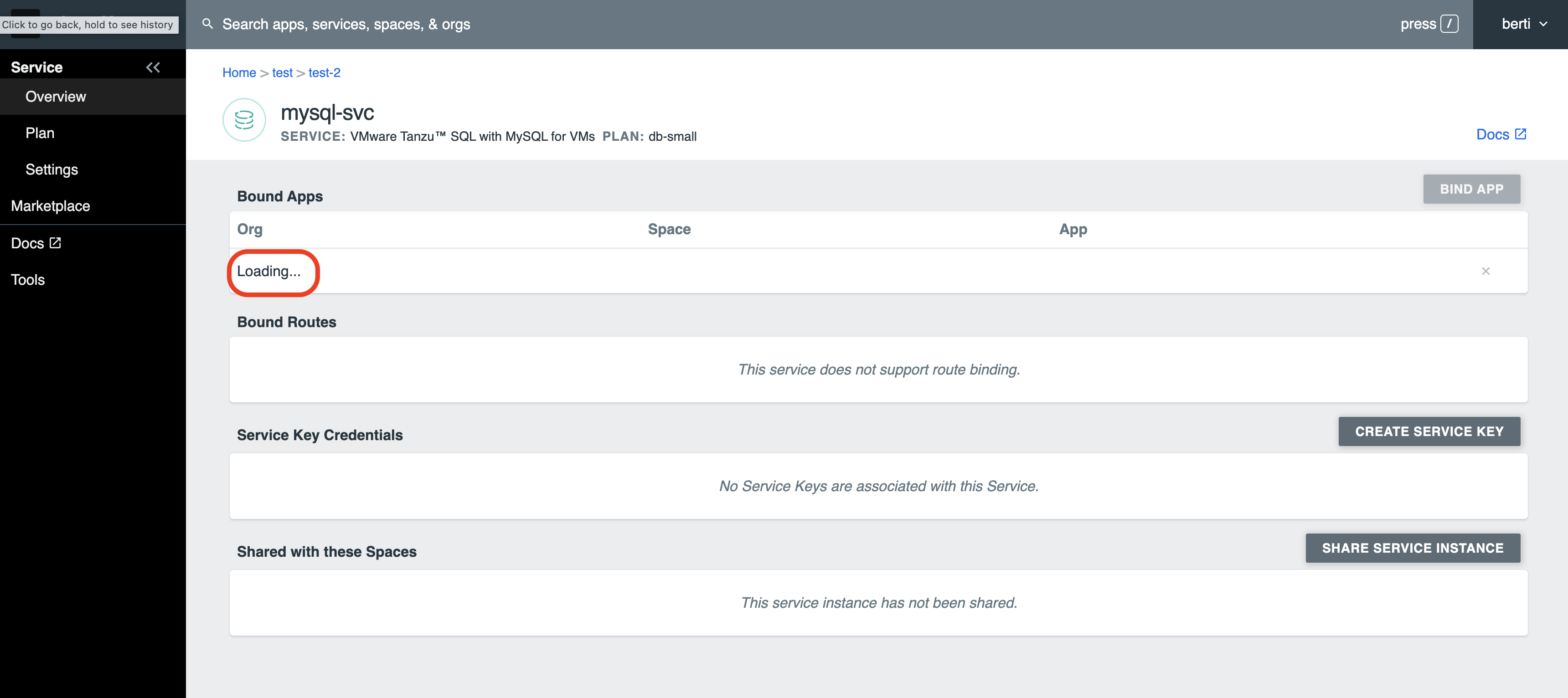Navigate to the test-2 space breadcrumb
This screenshot has height=698, width=1568.
click(x=324, y=72)
